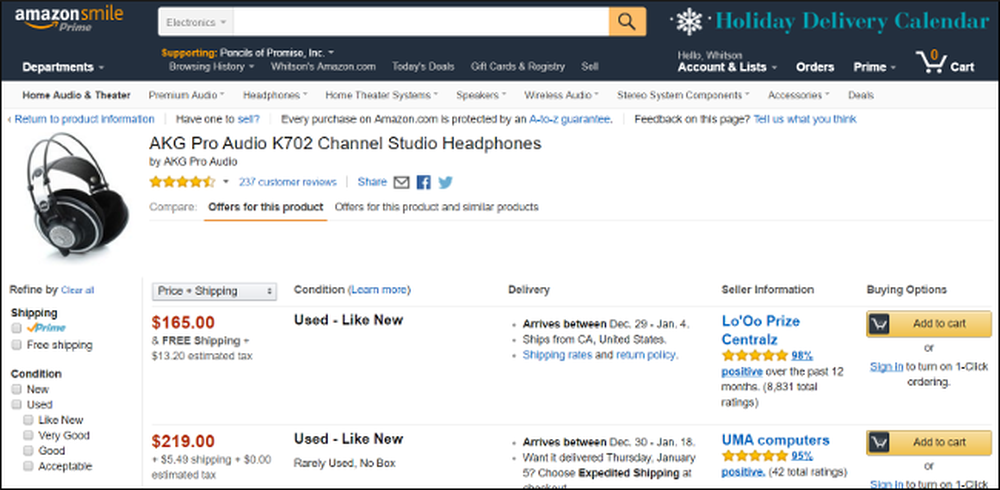Enable the Prime shipping checkbox
This screenshot has height=490, width=1000.
pyautogui.click(x=16, y=328)
